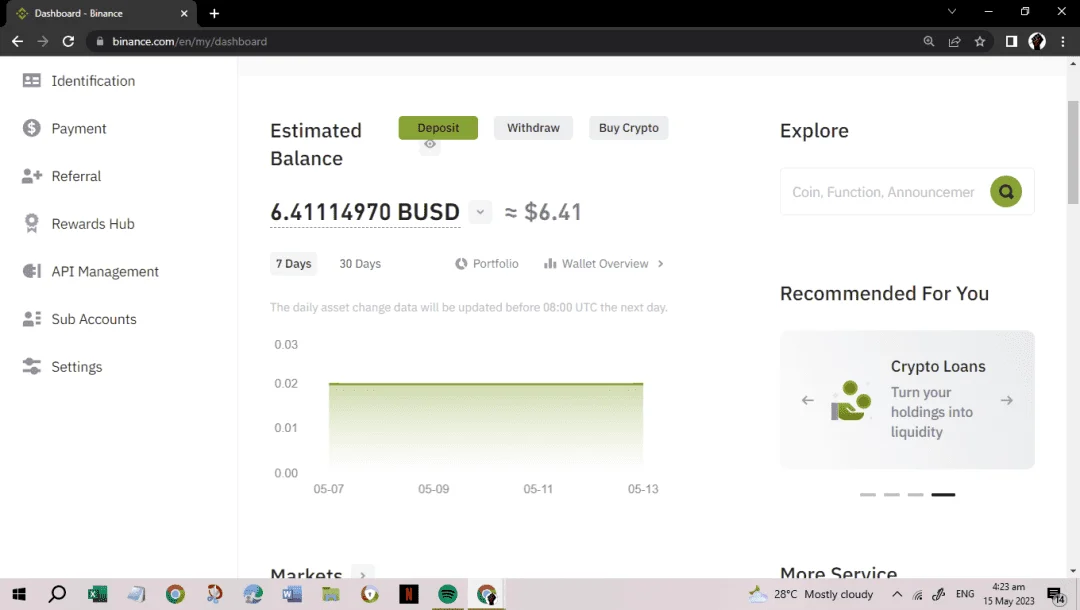Click the address bar URL
Image resolution: width=1080 pixels, height=610 pixels.
point(189,41)
